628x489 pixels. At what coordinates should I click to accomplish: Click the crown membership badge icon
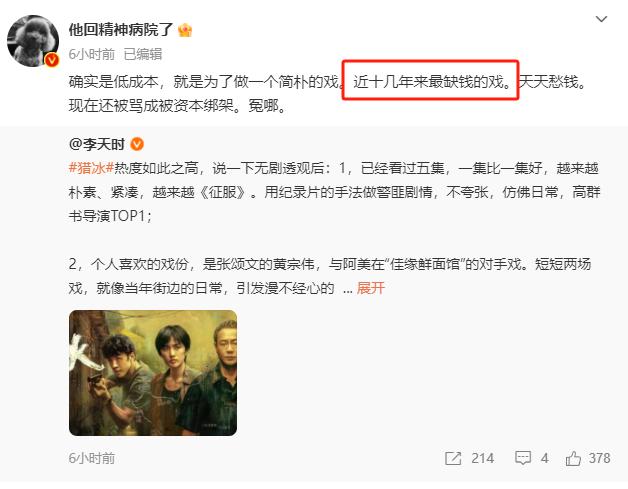(x=185, y=30)
